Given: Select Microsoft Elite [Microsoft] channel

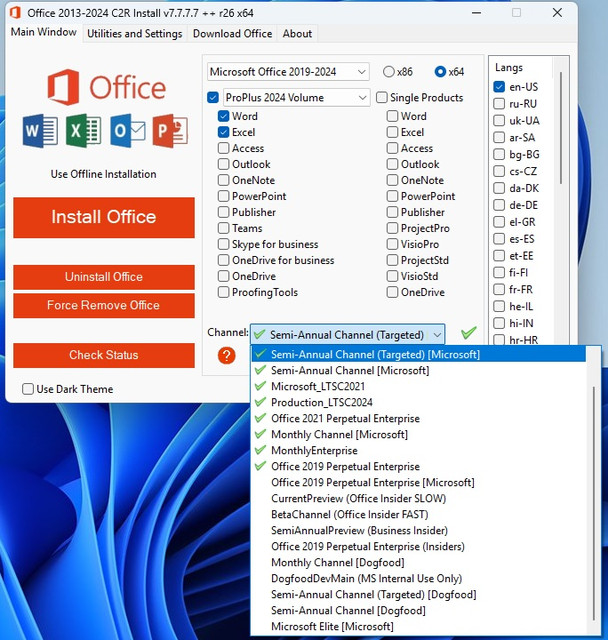Looking at the screenshot, I should (419, 626).
